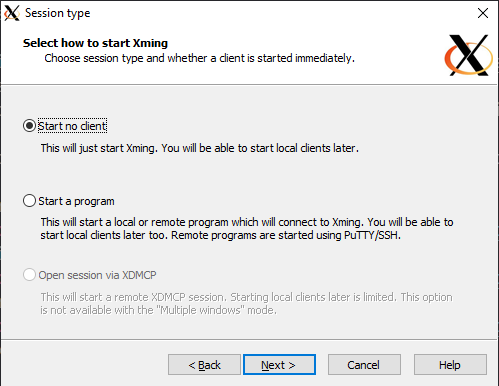This screenshot has height=386, width=499.
Task: Click the 'Session type' window title text
Action: [58, 13]
